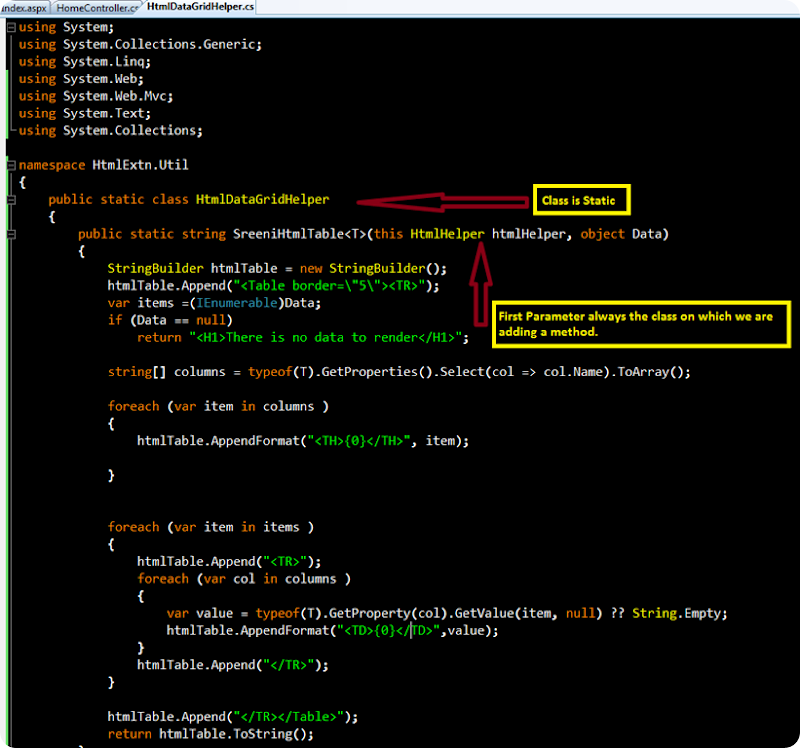Click the String.Empty expression

point(680,613)
